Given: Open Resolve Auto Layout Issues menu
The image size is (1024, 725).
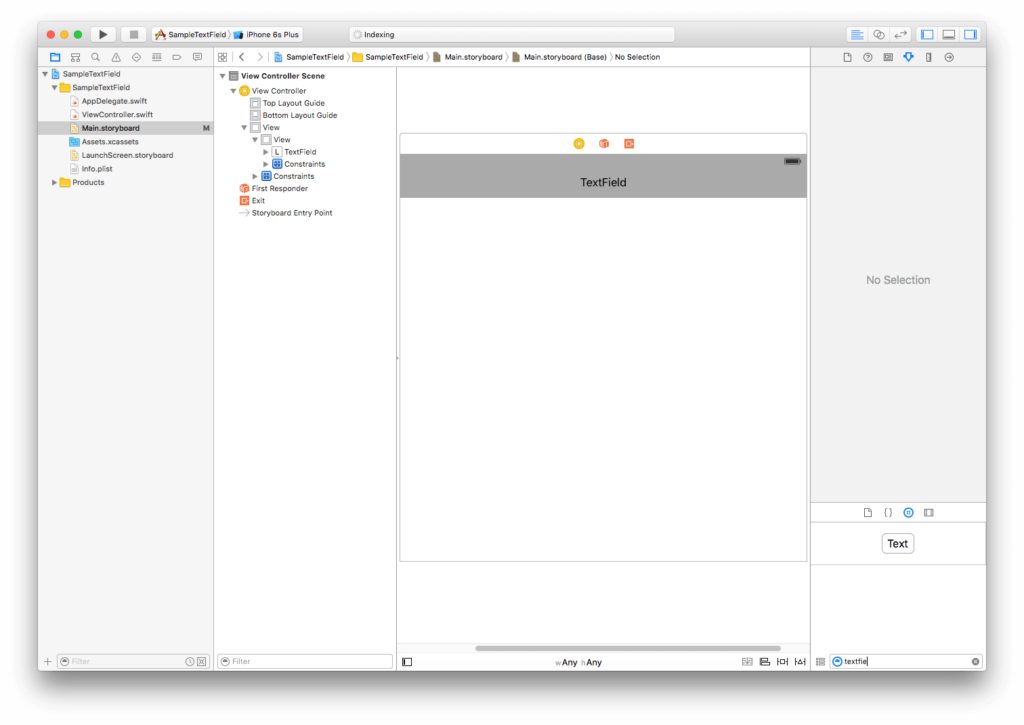Looking at the screenshot, I should pyautogui.click(x=799, y=662).
